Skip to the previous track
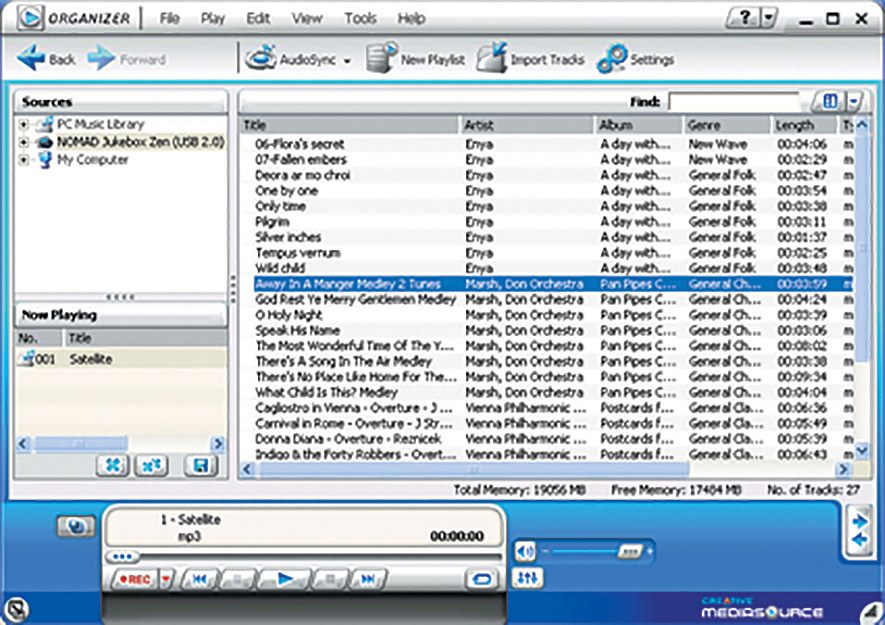The height and width of the screenshot is (625, 885). pyautogui.click(x=199, y=579)
